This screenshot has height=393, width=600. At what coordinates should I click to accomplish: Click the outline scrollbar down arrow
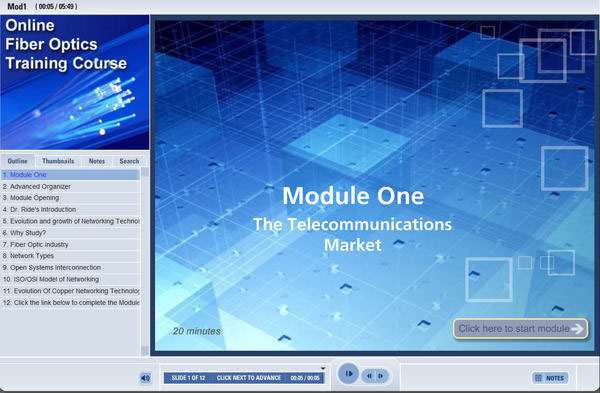pyautogui.click(x=145, y=350)
